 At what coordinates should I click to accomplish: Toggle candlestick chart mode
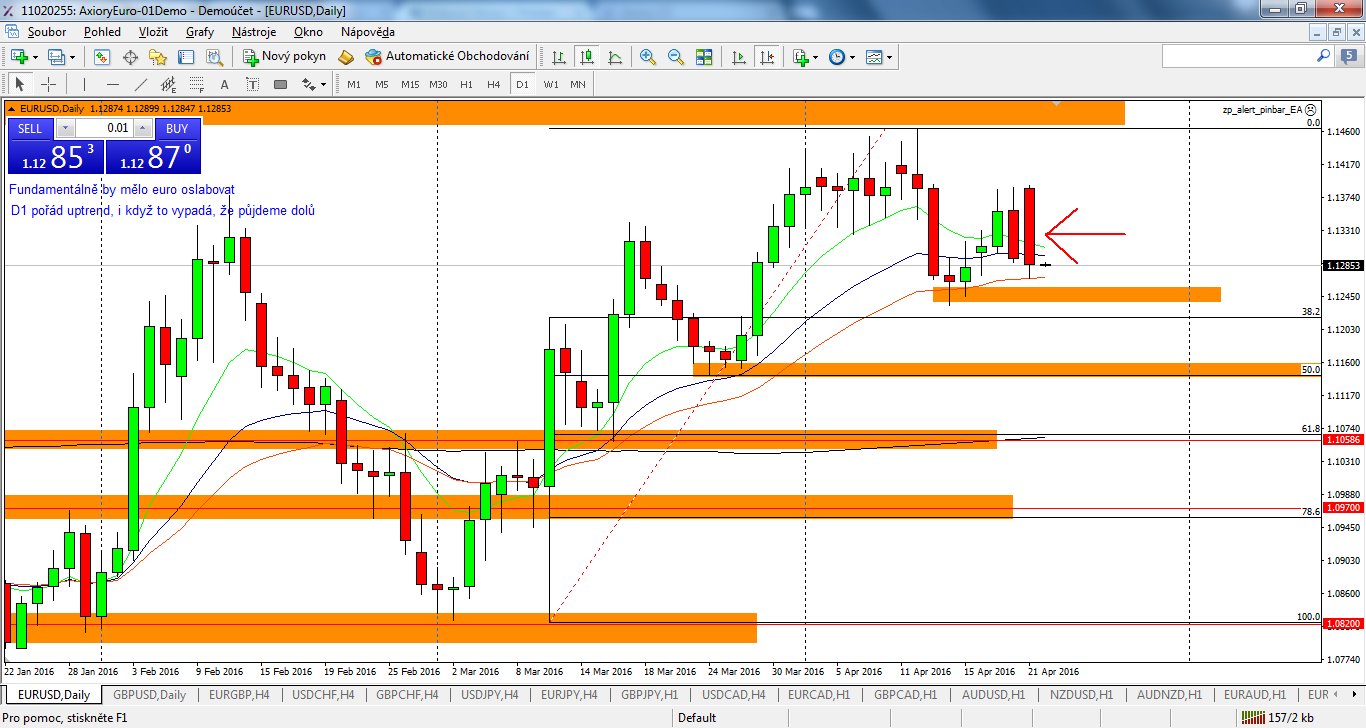click(x=587, y=57)
